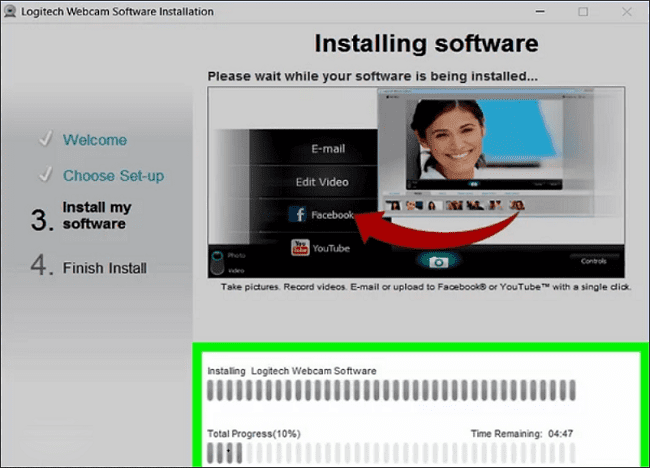The image size is (650, 468).
Task: Click the checkmark beside Choose Set-up step
Action: coord(46,175)
